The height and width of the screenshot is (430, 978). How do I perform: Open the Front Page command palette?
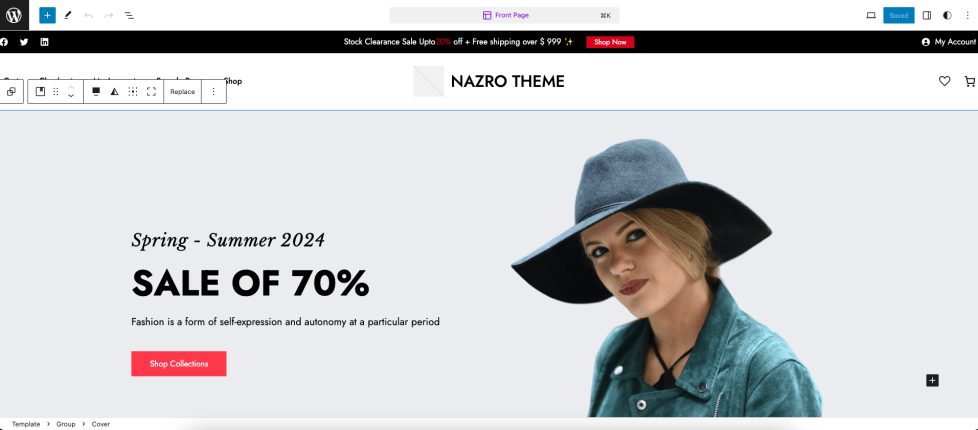tap(505, 15)
